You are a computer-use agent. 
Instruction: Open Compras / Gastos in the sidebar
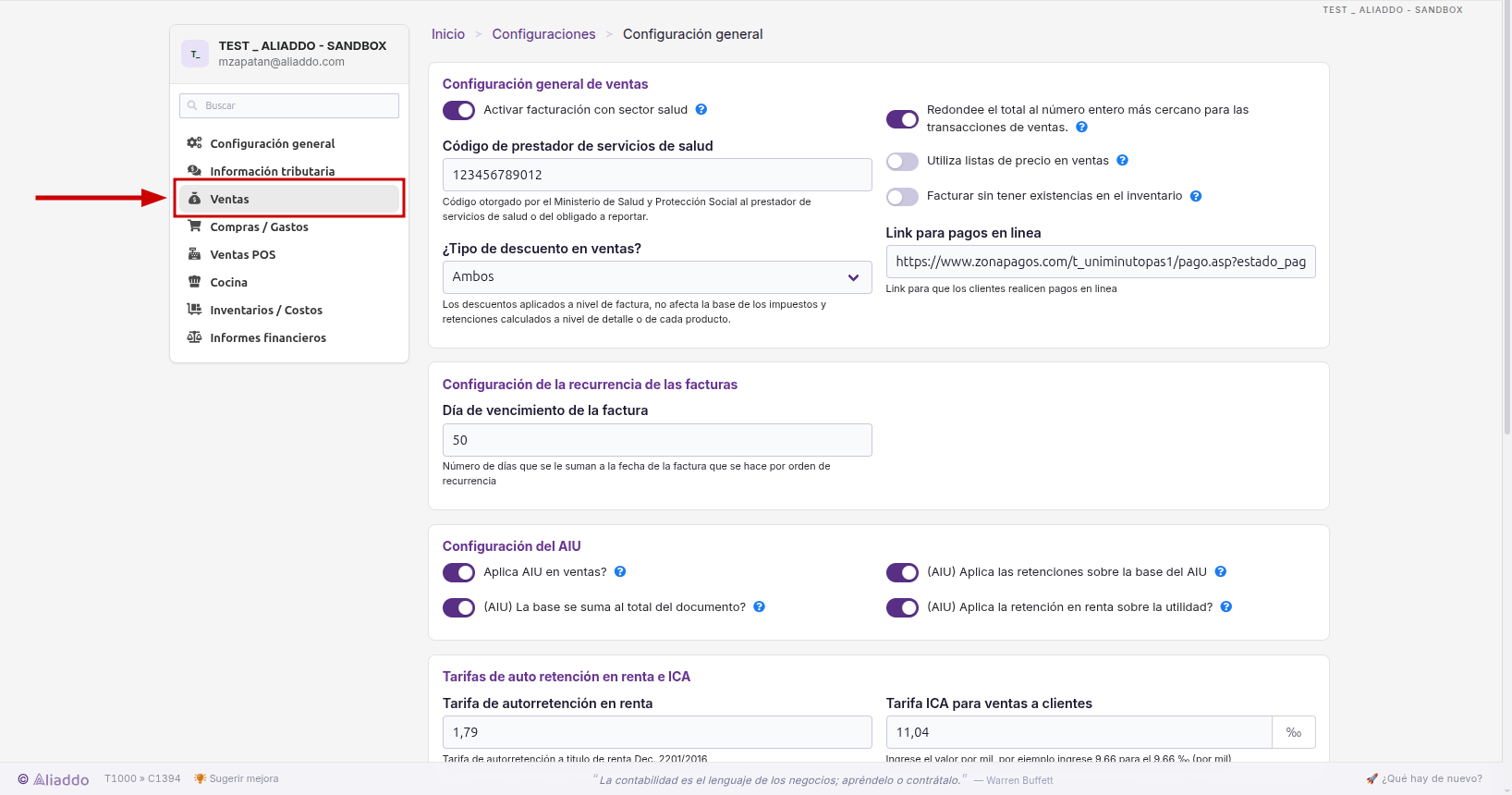[x=289, y=226]
